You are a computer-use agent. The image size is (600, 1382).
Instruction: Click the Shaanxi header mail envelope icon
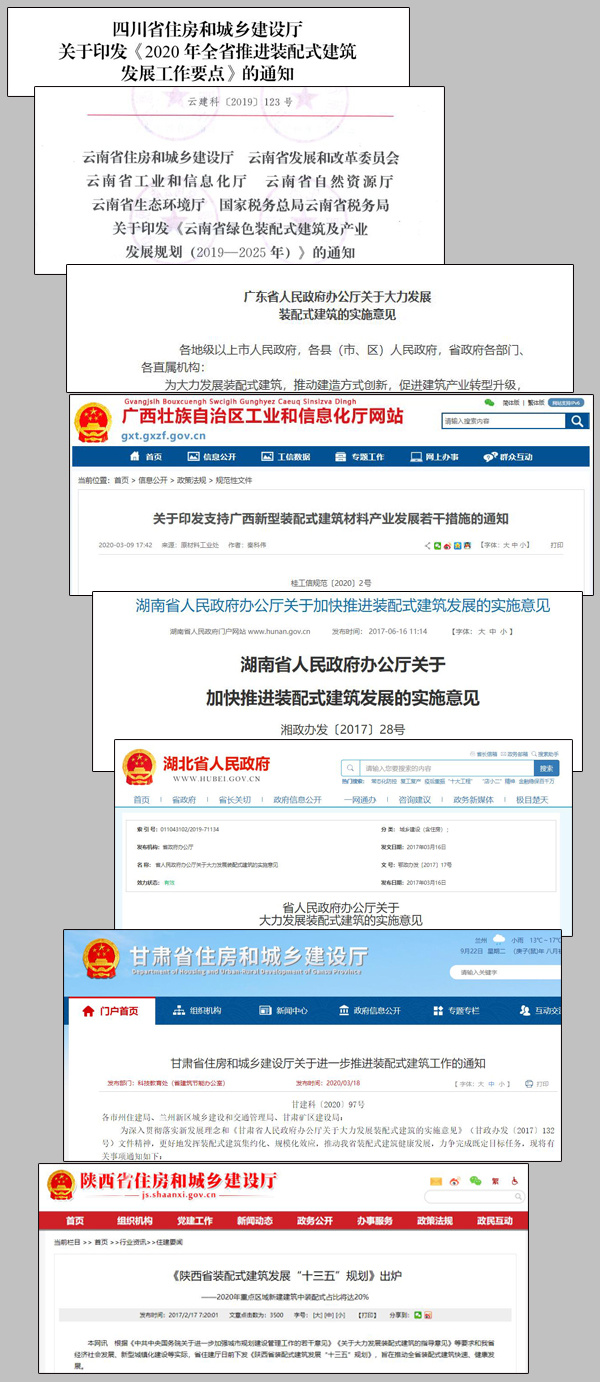click(x=436, y=1181)
